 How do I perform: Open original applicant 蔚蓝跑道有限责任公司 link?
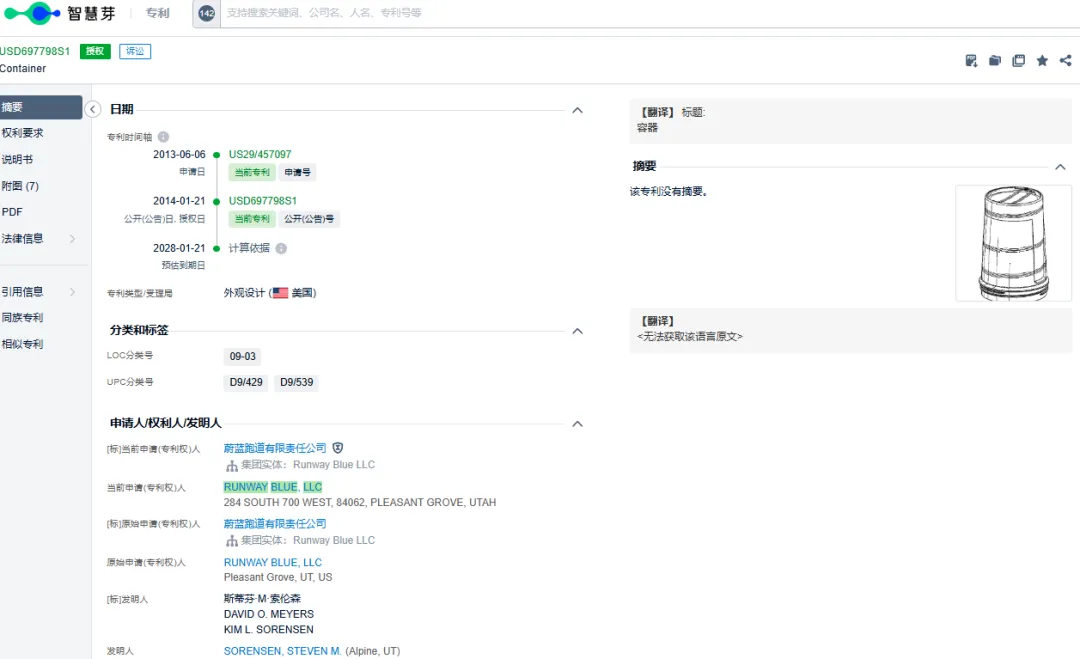click(275, 524)
